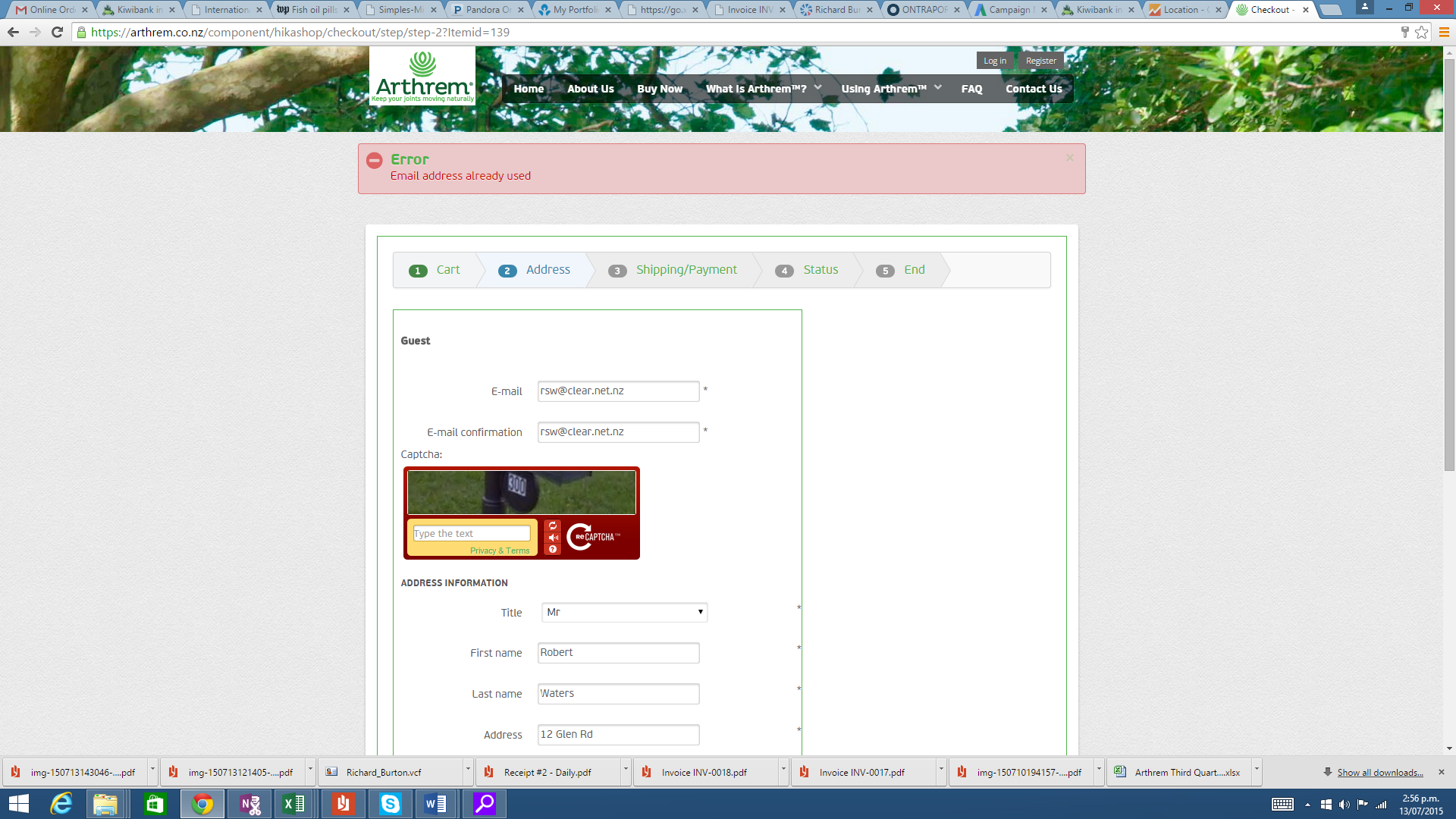Go to the Cart checkout step
Viewport: 1456px width, 819px height.
(x=447, y=270)
